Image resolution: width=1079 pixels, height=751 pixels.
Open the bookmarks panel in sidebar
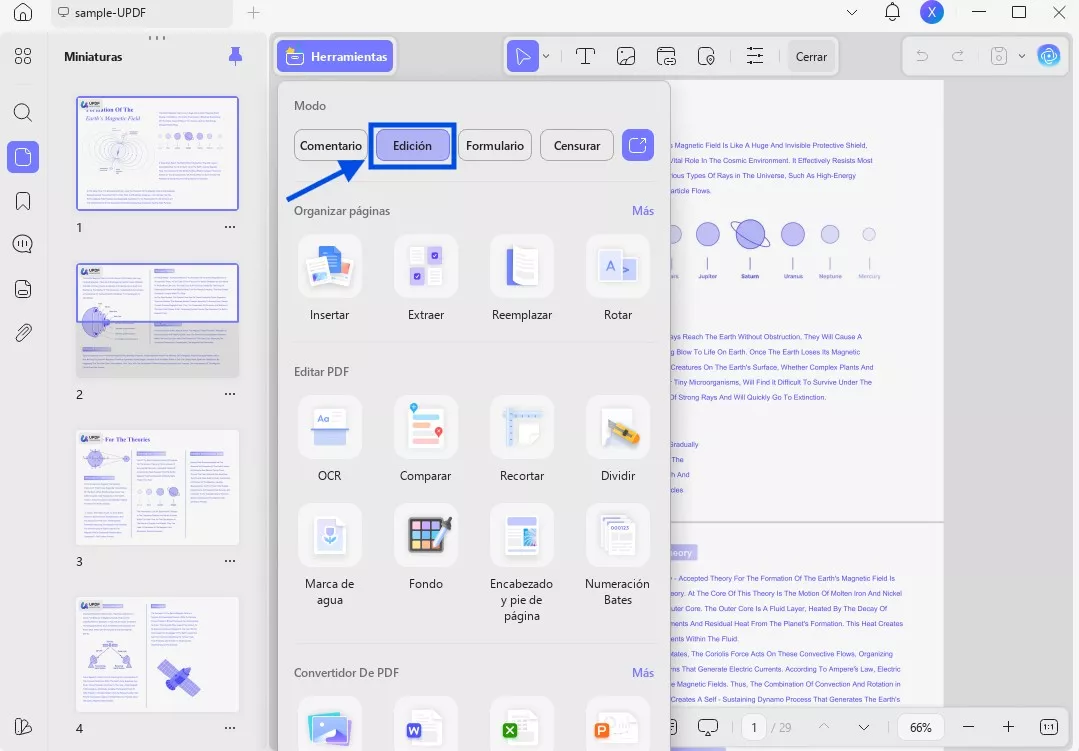coord(23,201)
